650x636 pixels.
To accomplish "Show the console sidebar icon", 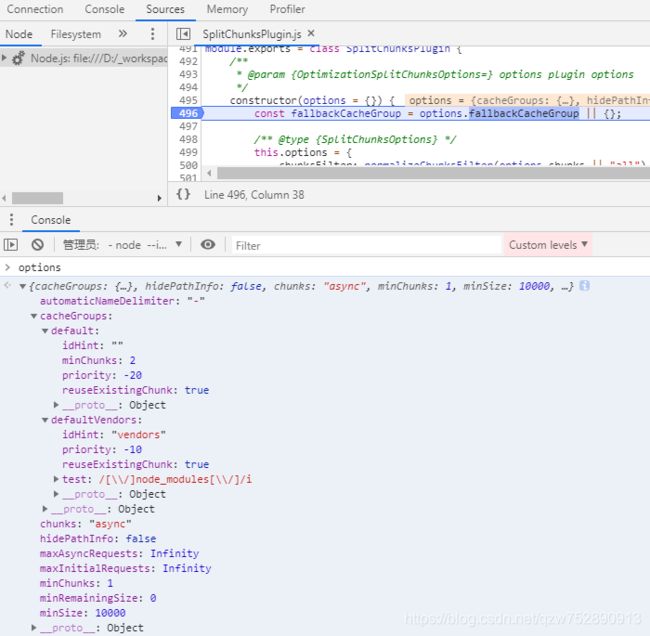I will coord(11,245).
